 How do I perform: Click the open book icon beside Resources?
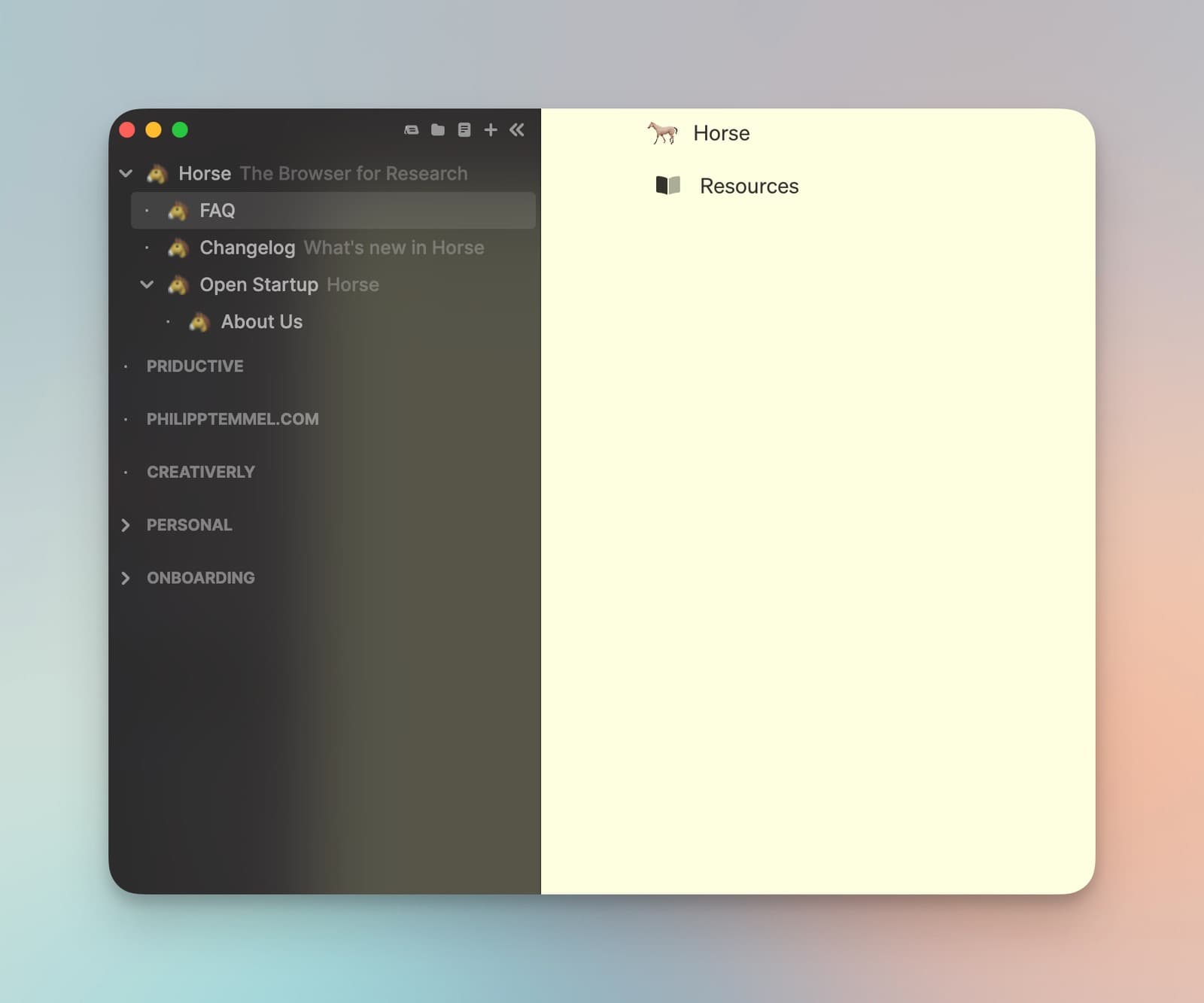point(667,186)
